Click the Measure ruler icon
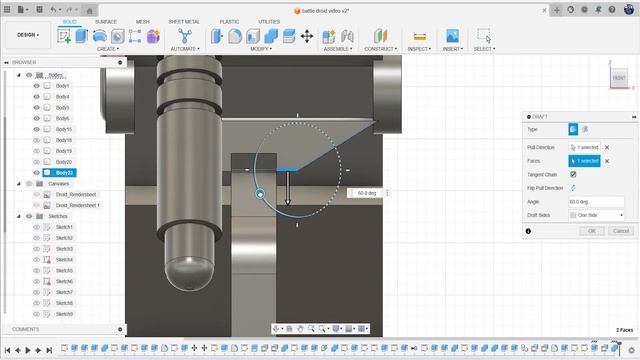 [419, 37]
